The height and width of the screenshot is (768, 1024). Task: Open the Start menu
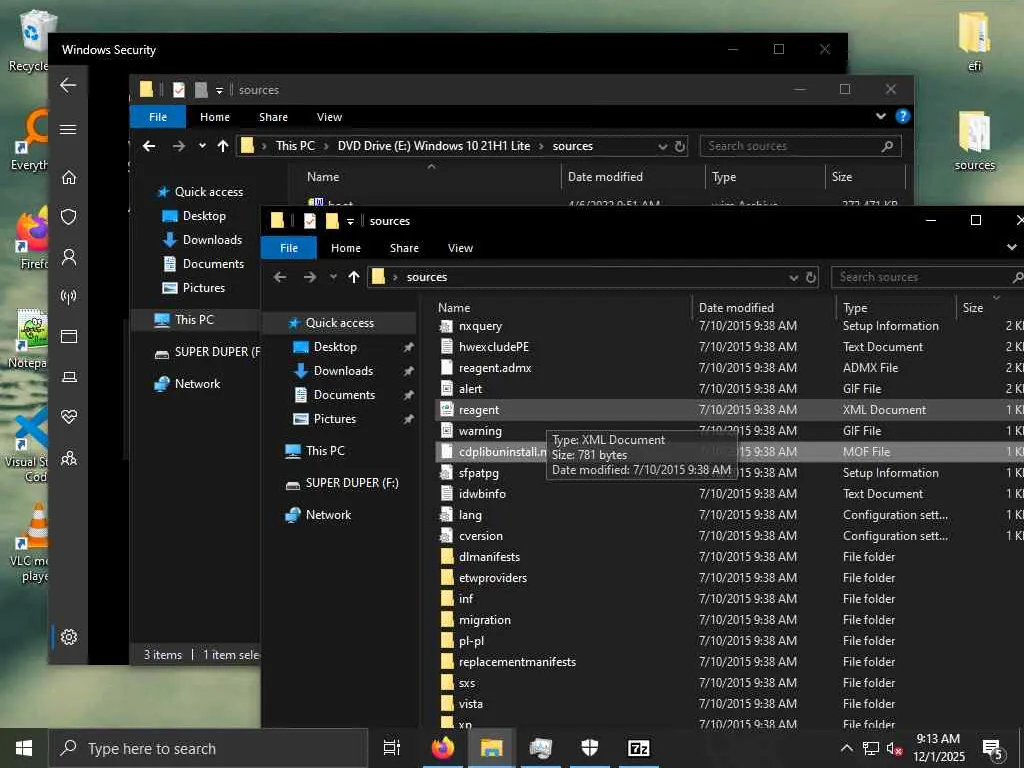pyautogui.click(x=24, y=748)
